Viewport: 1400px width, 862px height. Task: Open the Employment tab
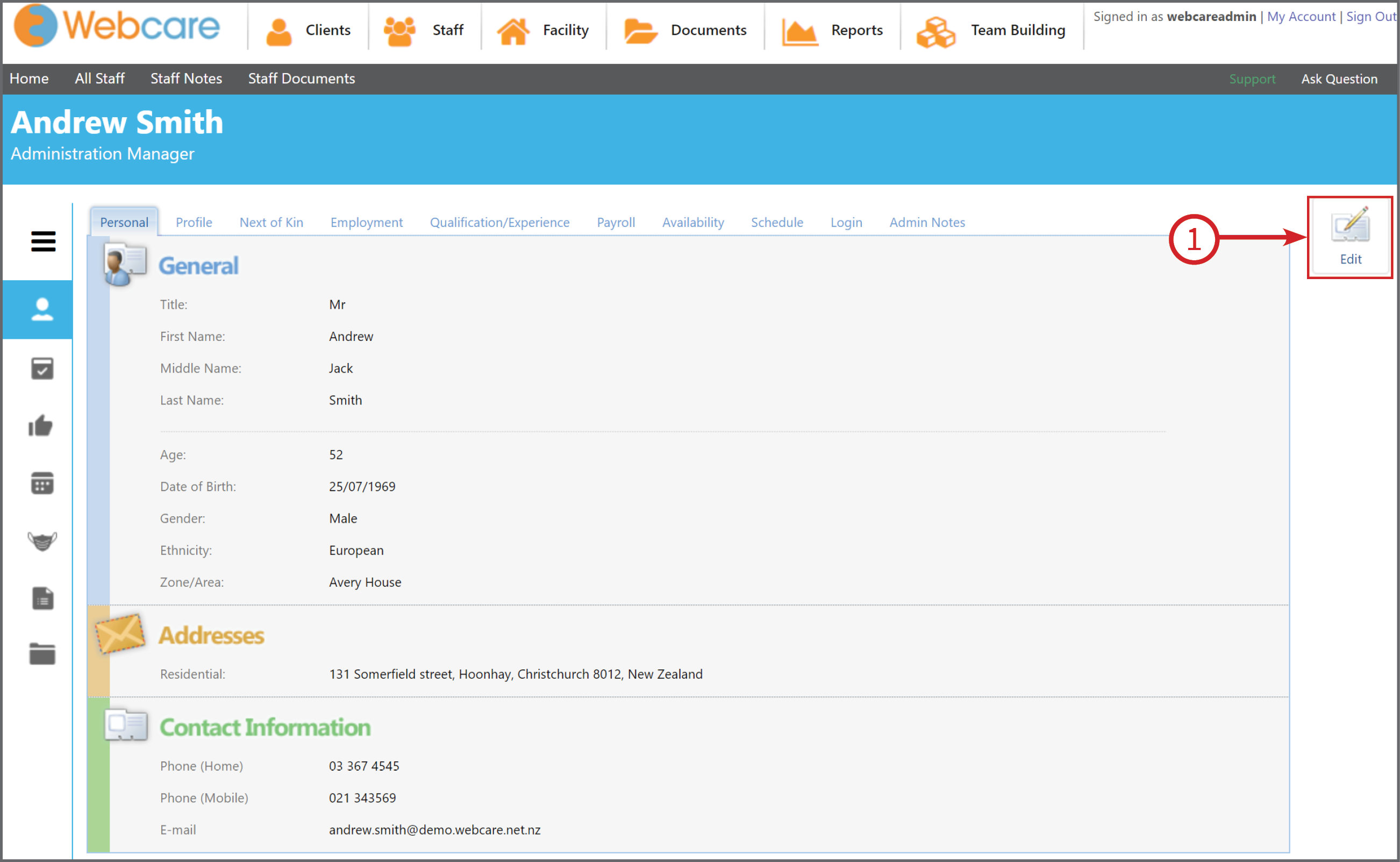367,222
